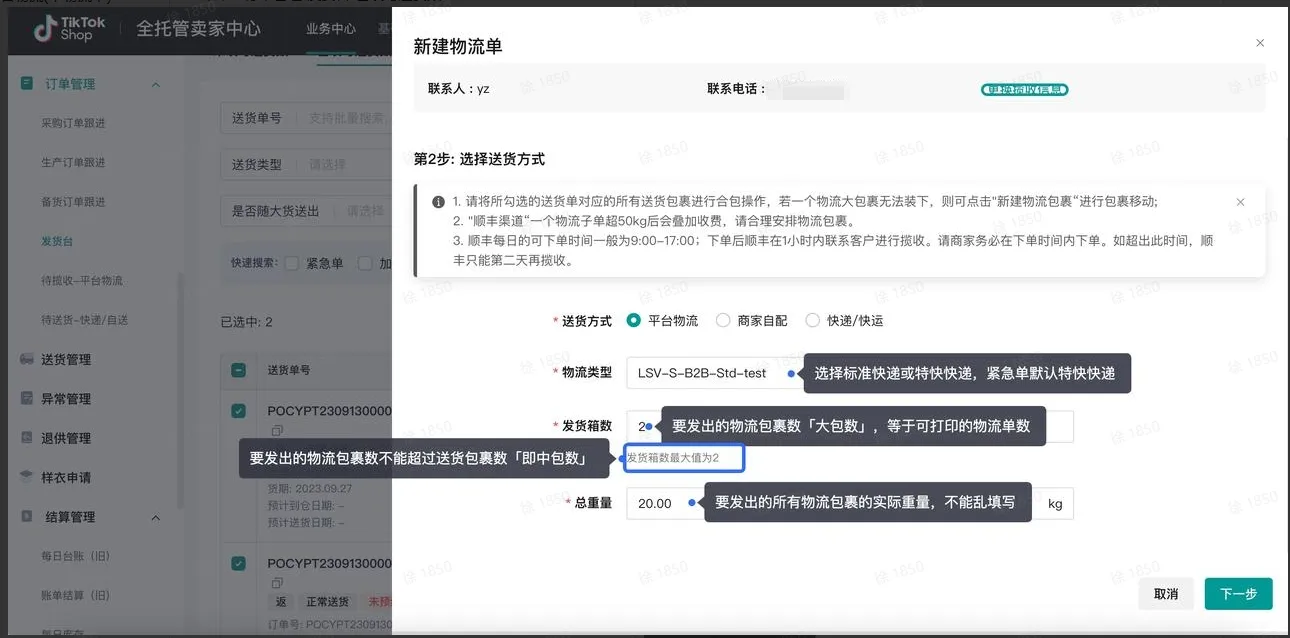Focus the 送货单号 search field
Image resolution: width=1290 pixels, height=638 pixels.
[x=305, y=118]
